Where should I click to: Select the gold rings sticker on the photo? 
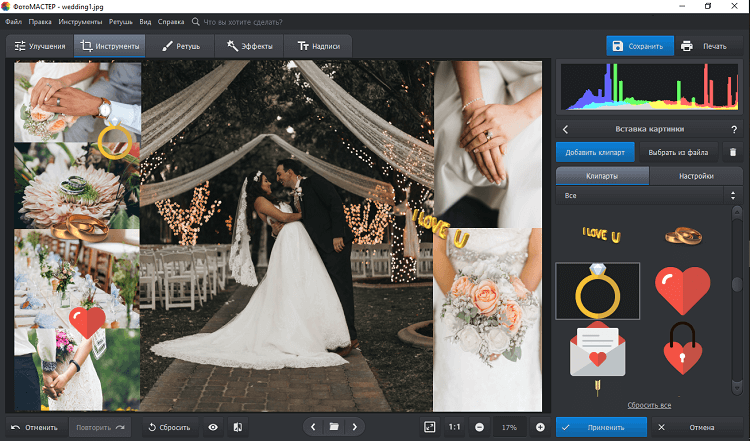coord(81,228)
